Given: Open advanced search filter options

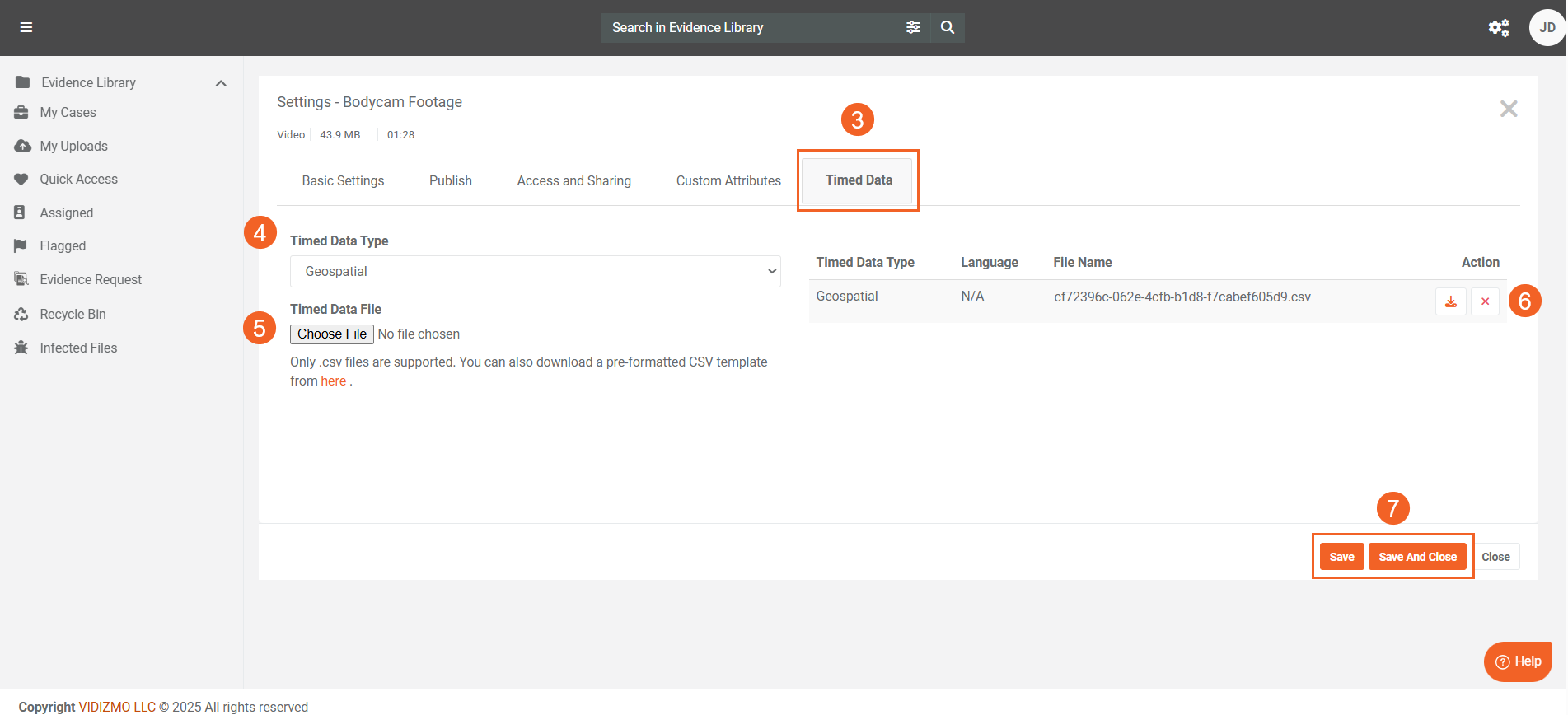Looking at the screenshot, I should (x=913, y=27).
